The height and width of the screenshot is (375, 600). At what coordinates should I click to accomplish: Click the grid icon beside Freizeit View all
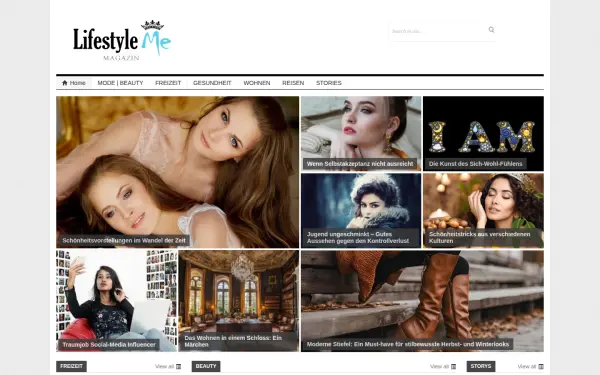click(178, 367)
